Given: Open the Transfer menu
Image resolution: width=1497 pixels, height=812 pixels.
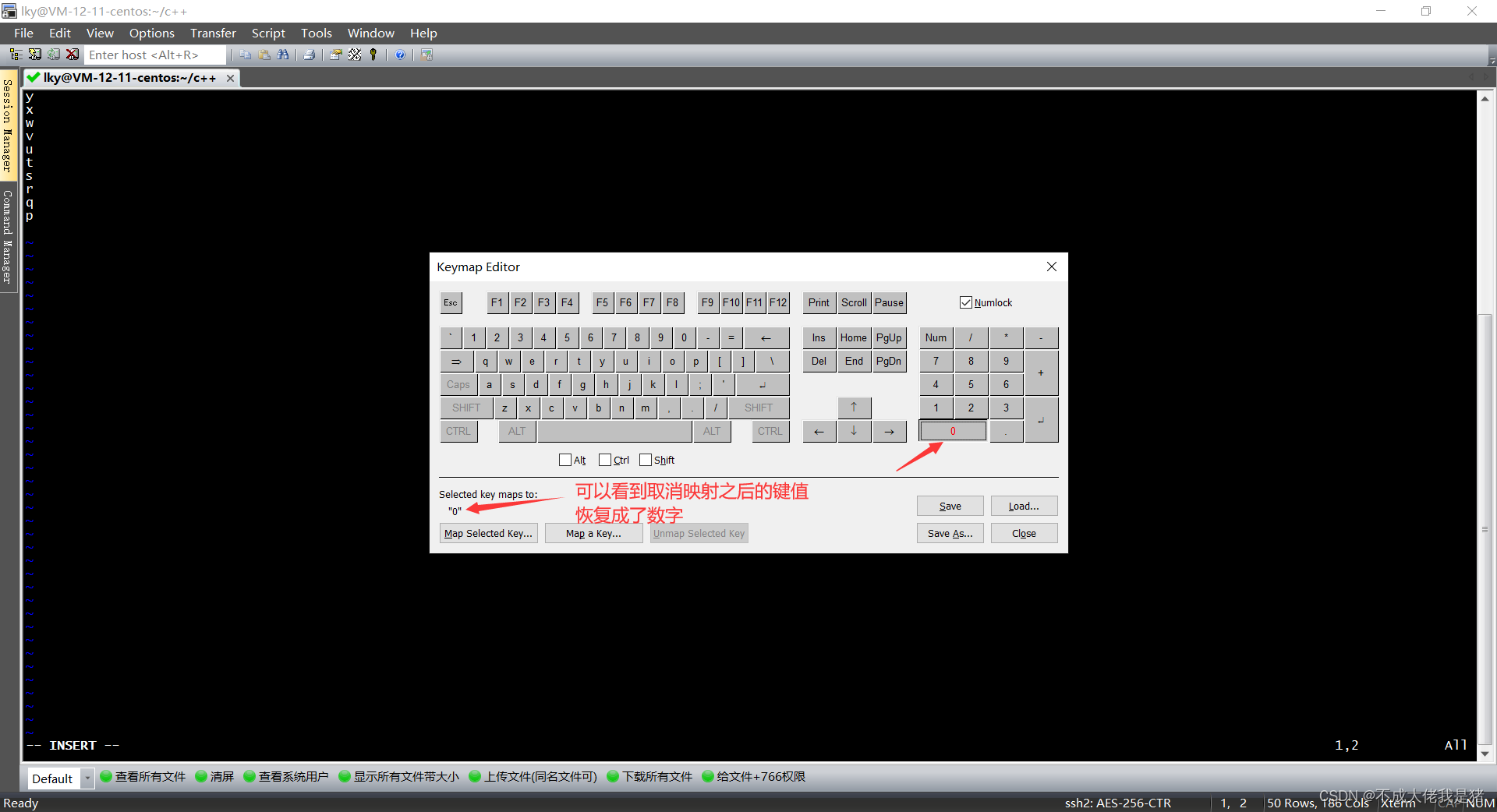Looking at the screenshot, I should (x=213, y=33).
